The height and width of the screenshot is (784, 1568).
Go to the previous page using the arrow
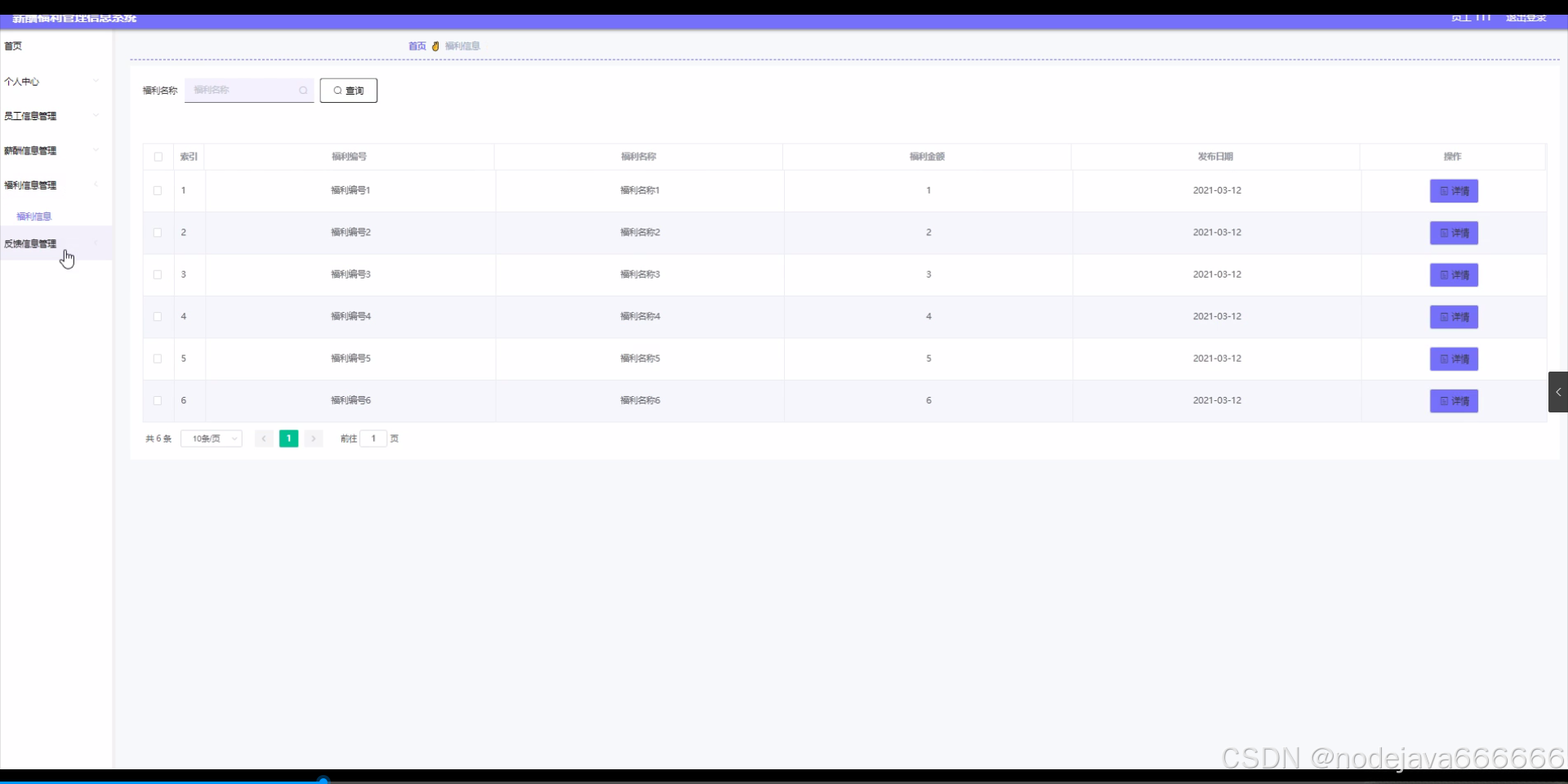coord(264,439)
